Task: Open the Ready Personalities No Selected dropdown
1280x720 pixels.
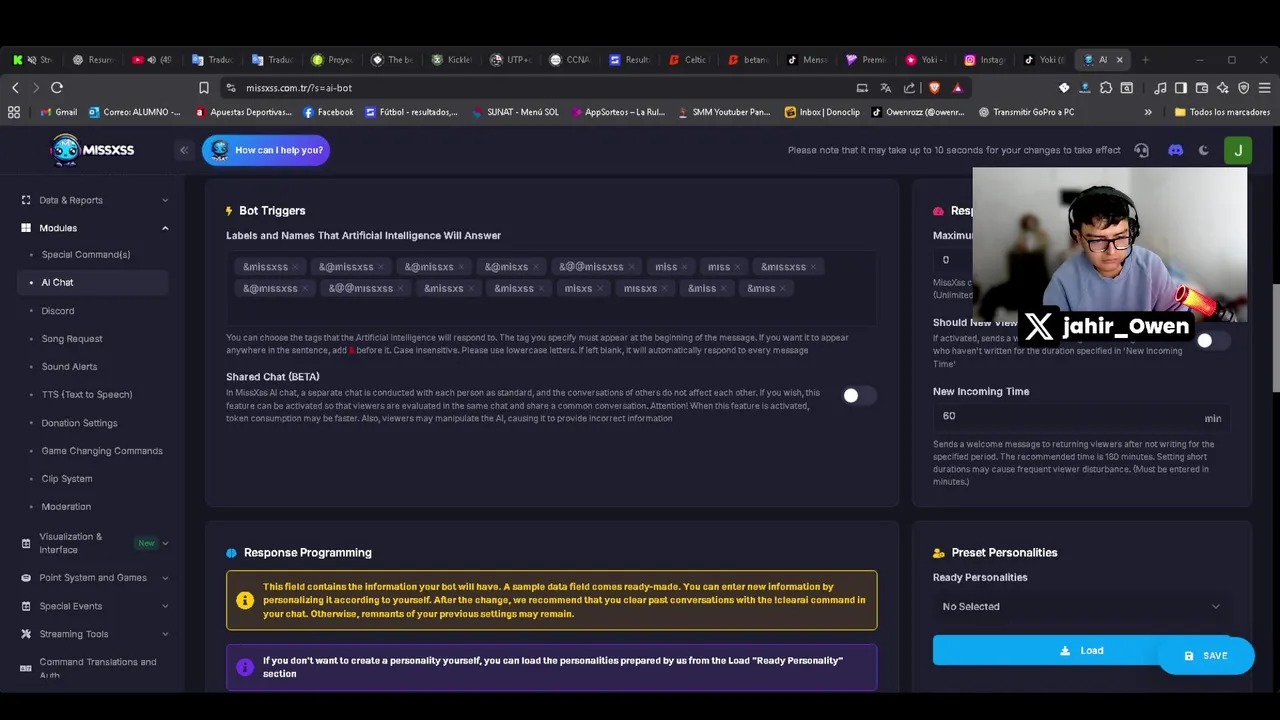Action: (1081, 606)
